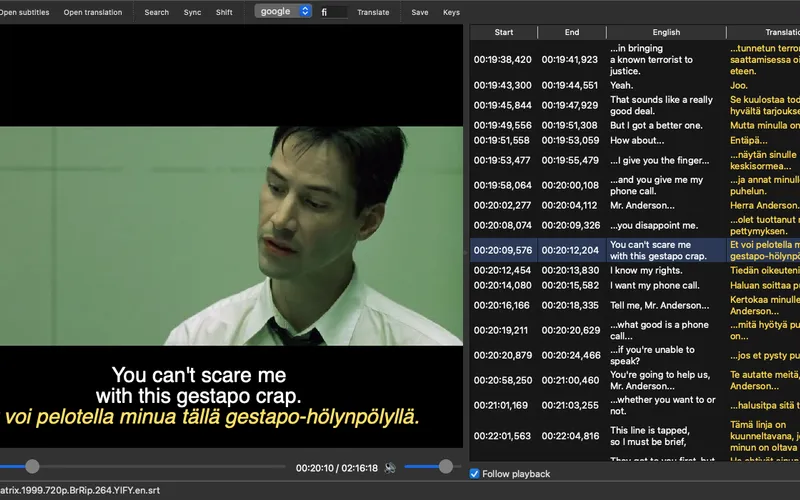Click Save in the toolbar

(x=420, y=12)
